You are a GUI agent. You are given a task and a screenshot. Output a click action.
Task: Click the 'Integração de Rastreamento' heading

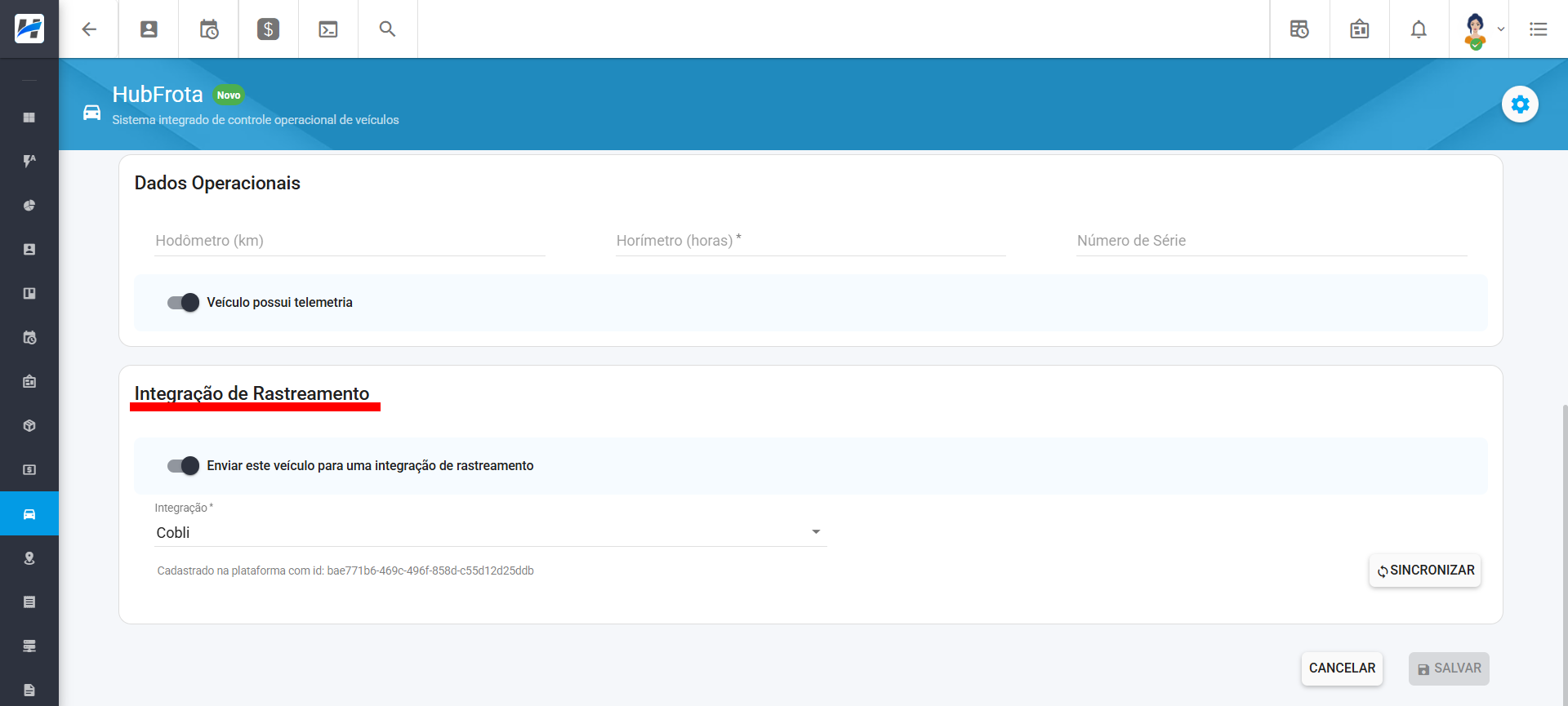(252, 394)
